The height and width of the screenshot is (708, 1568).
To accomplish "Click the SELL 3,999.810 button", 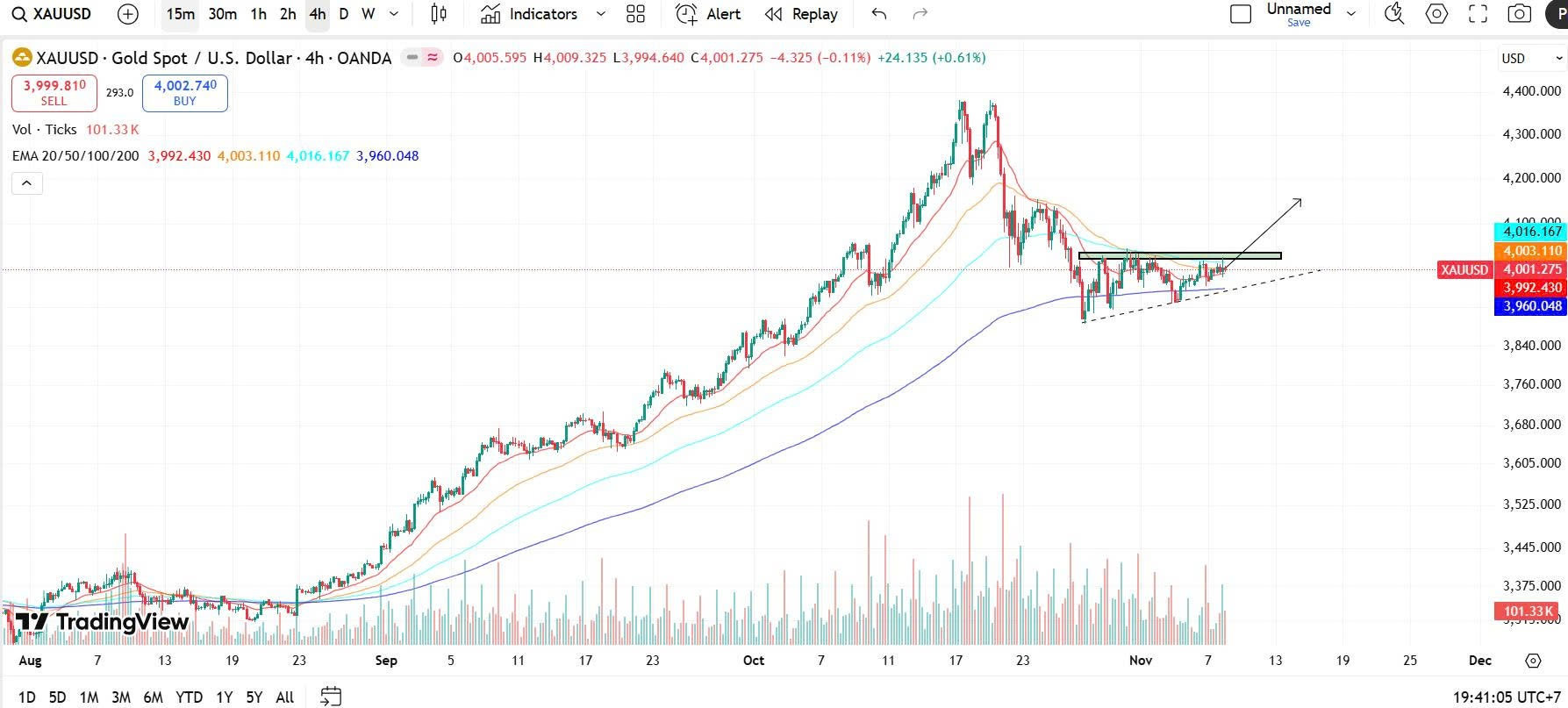I will [x=54, y=93].
